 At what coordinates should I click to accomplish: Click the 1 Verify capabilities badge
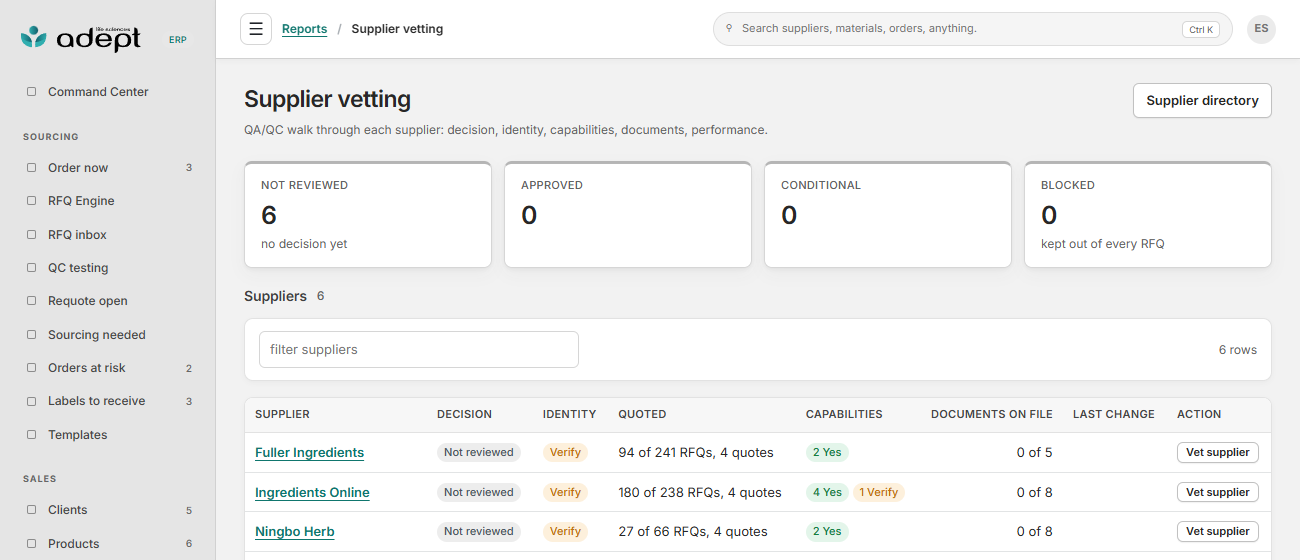click(x=879, y=492)
